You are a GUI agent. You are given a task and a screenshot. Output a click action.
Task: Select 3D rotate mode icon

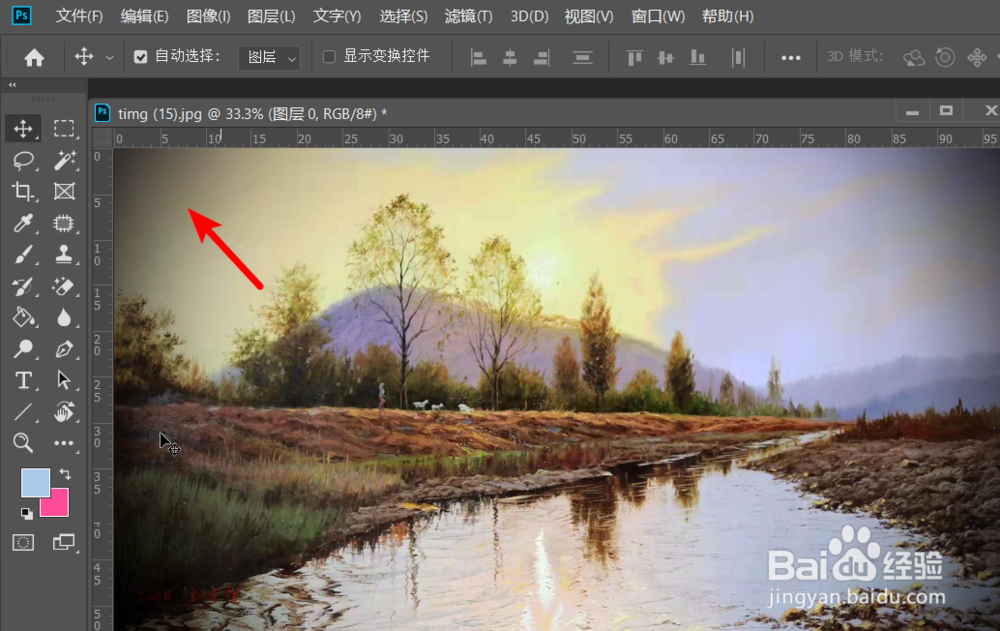[914, 57]
